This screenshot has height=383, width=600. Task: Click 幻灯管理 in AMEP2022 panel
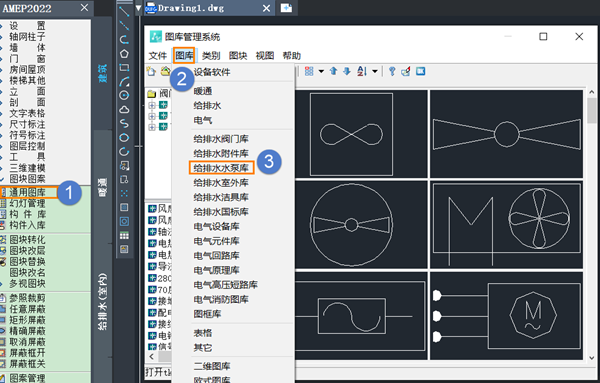pyautogui.click(x=27, y=203)
